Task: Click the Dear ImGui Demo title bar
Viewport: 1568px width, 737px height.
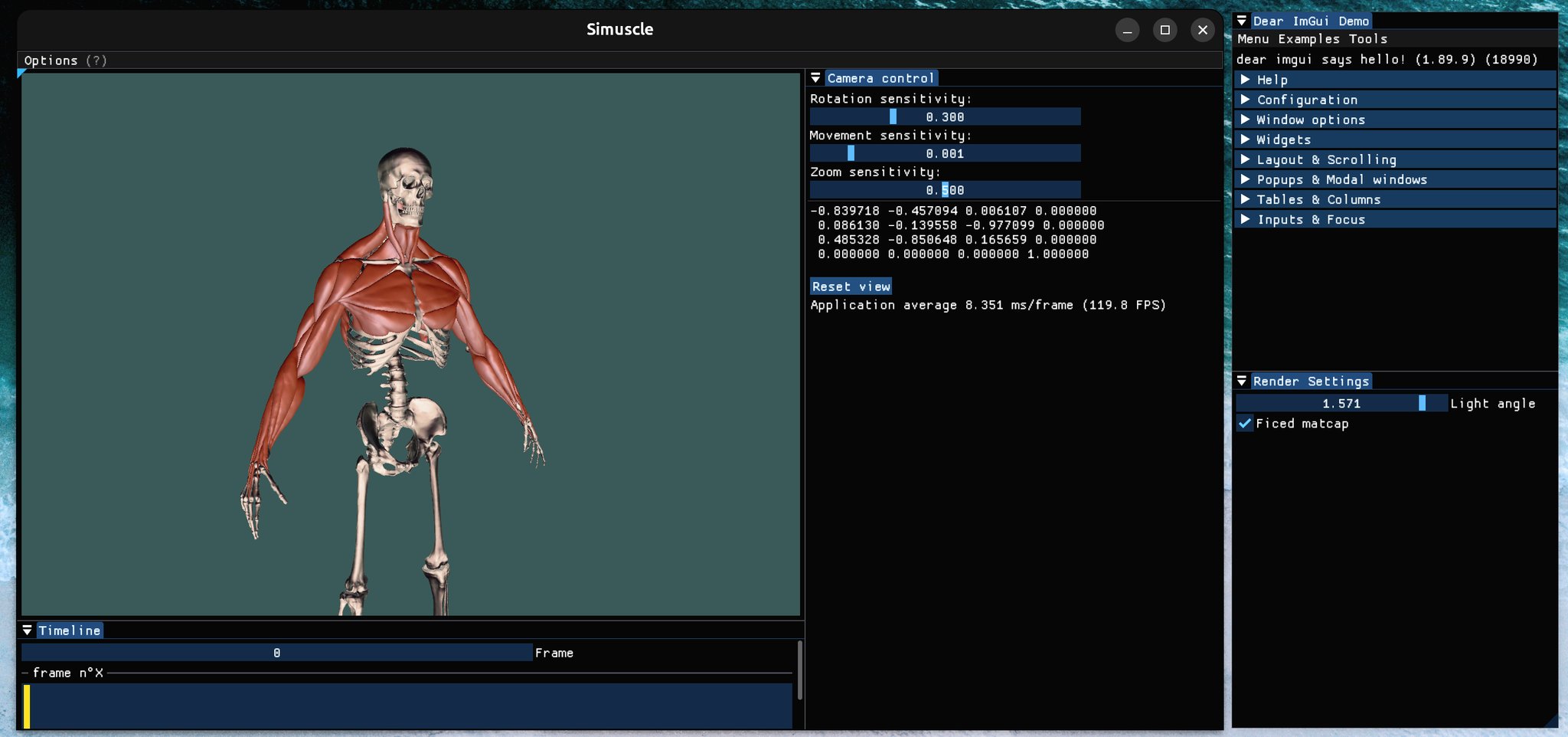Action: coord(1395,21)
